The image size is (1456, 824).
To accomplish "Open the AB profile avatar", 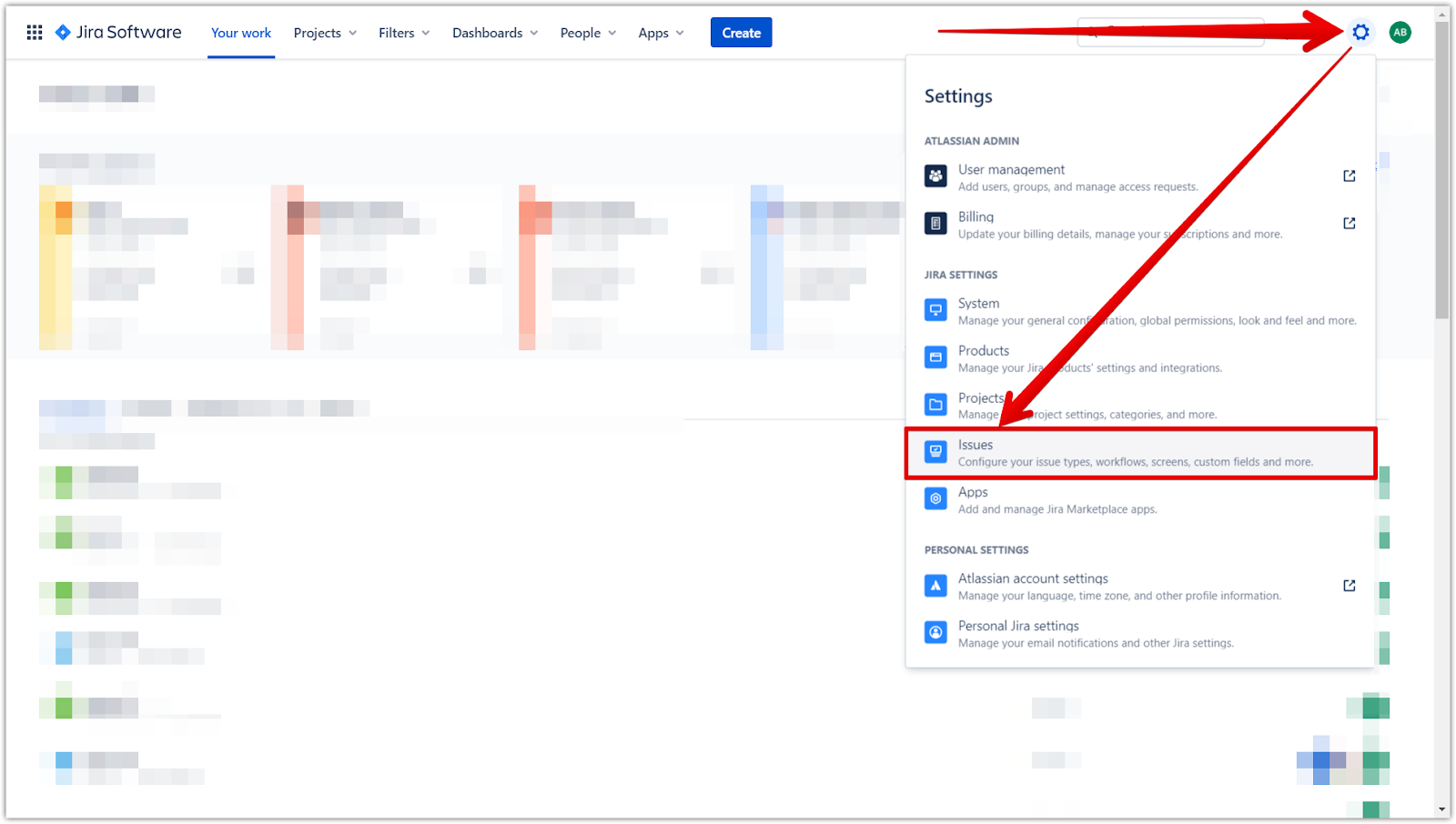I will (1400, 33).
